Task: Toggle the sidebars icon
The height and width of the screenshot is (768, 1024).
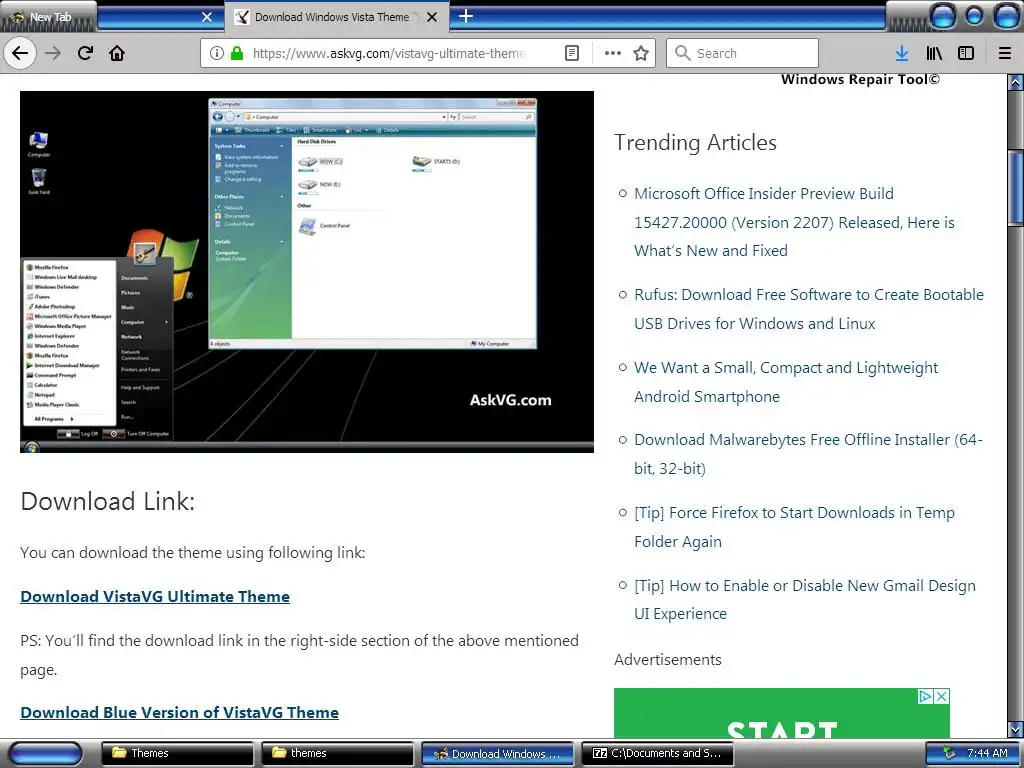Action: (966, 53)
